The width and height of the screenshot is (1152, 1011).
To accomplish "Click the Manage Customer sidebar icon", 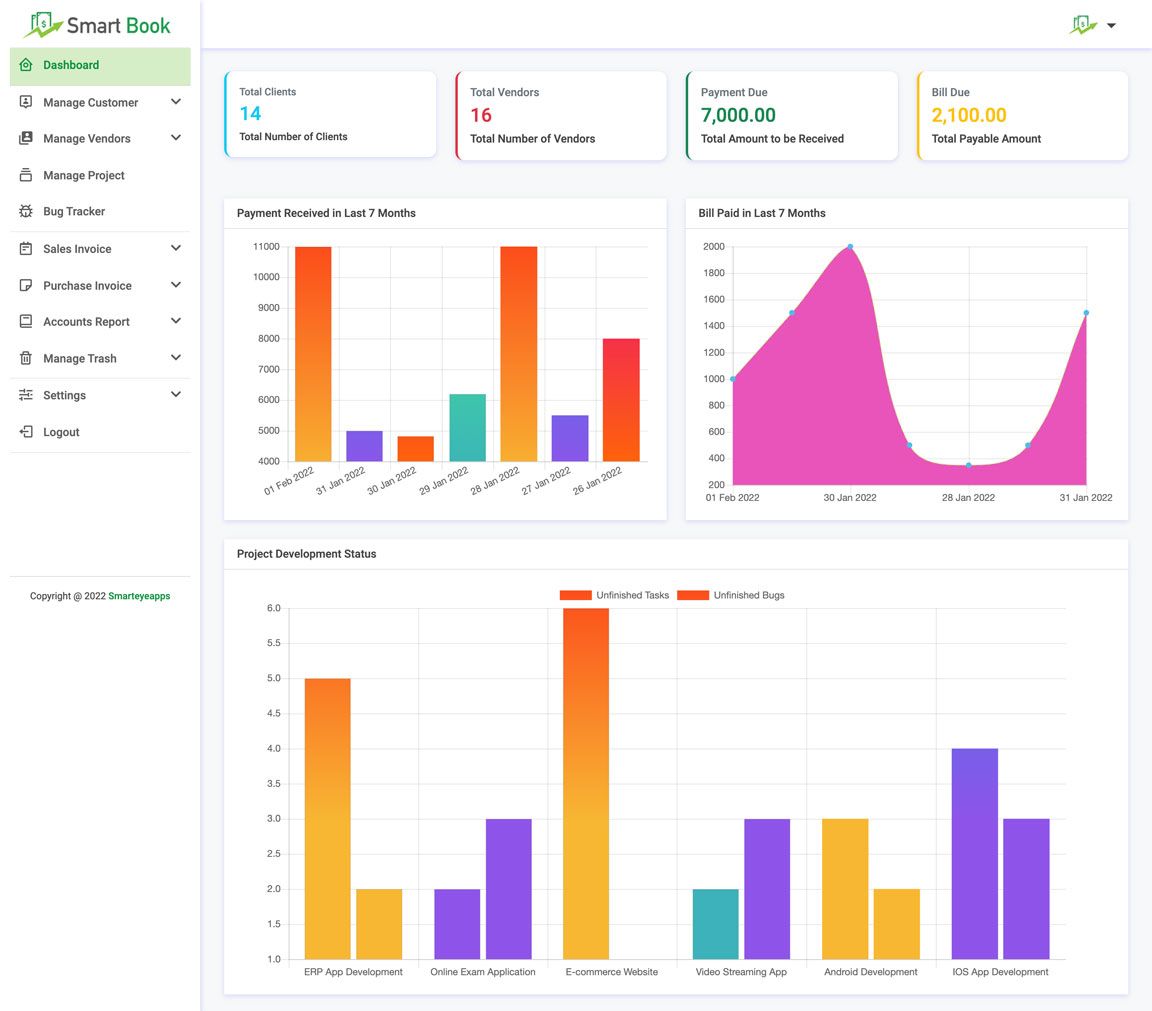I will pyautogui.click(x=26, y=102).
